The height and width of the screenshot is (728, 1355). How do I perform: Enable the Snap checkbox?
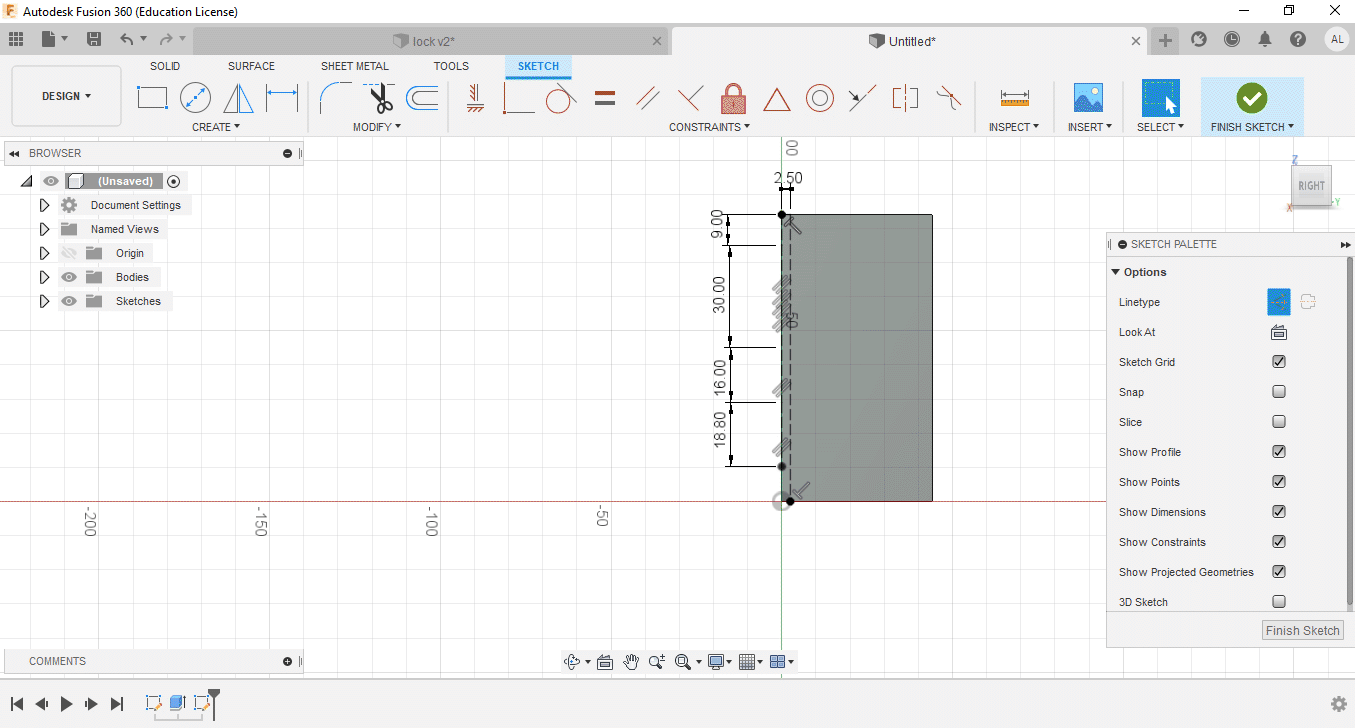[1278, 392]
